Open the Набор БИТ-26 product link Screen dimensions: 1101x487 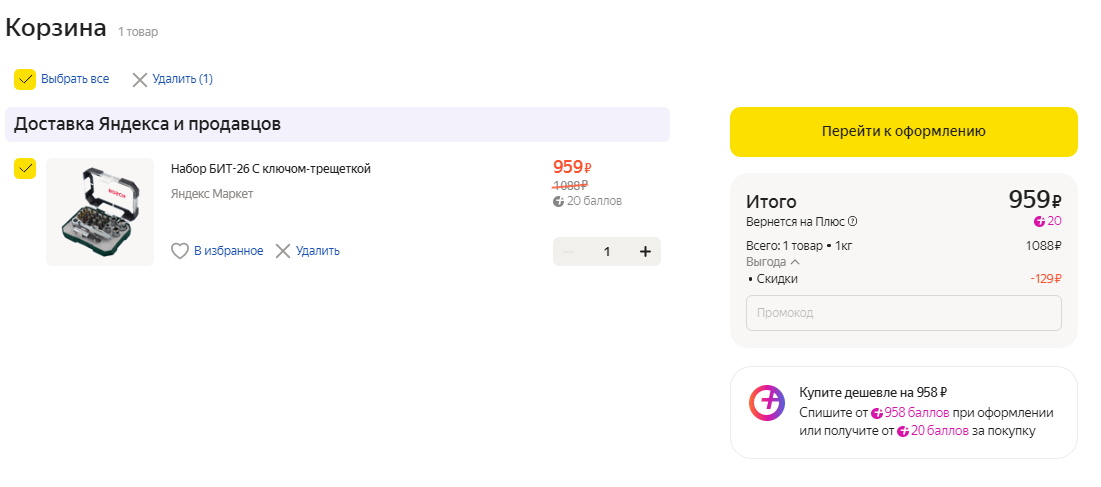[x=271, y=168]
